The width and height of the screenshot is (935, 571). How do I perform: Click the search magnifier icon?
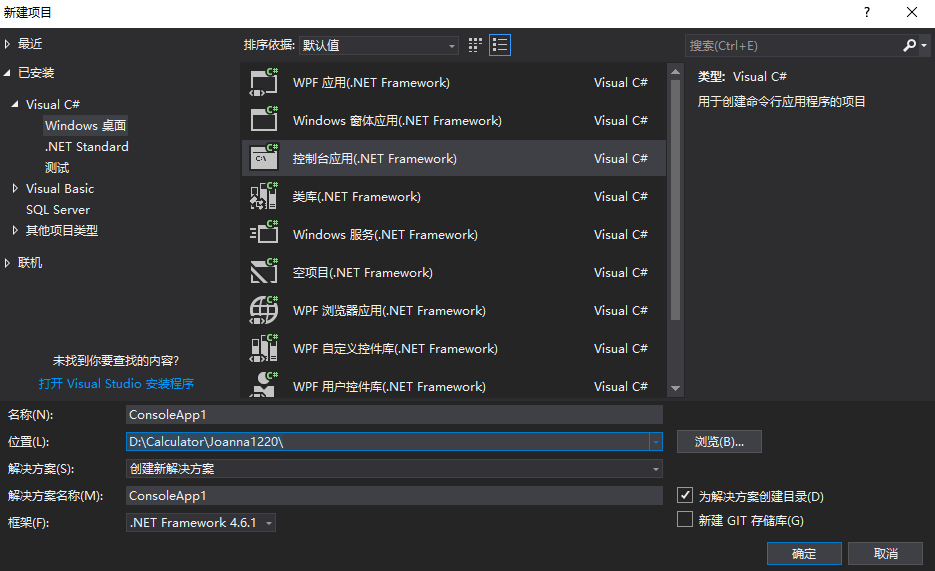(x=909, y=45)
